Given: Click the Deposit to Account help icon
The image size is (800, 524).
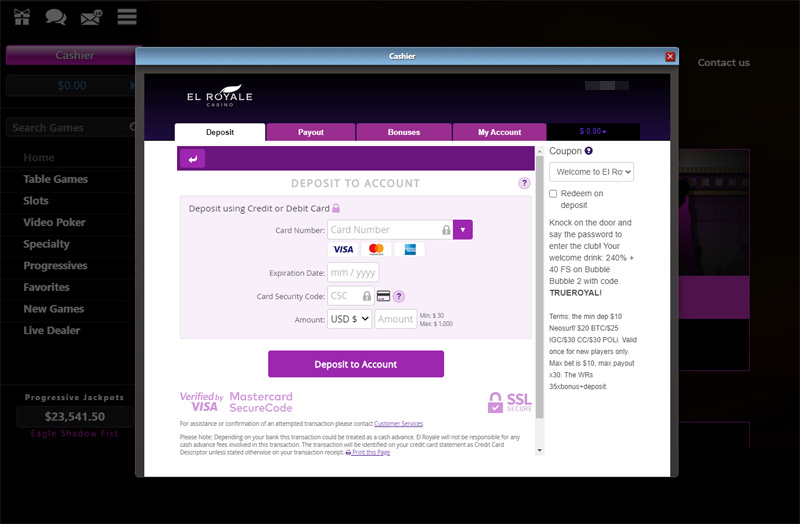Looking at the screenshot, I should point(524,183).
